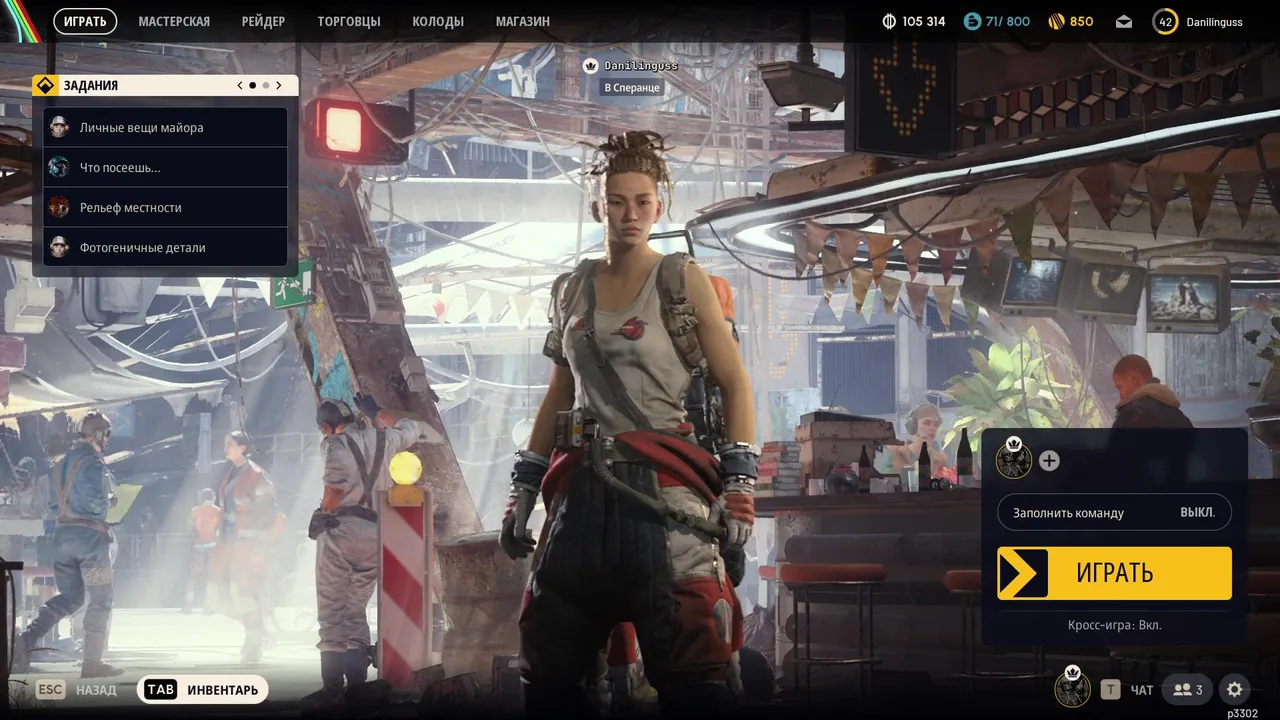Screen dimensions: 1280x720
Task: Open the Danilinguss profile name in header
Action: coord(1214,21)
